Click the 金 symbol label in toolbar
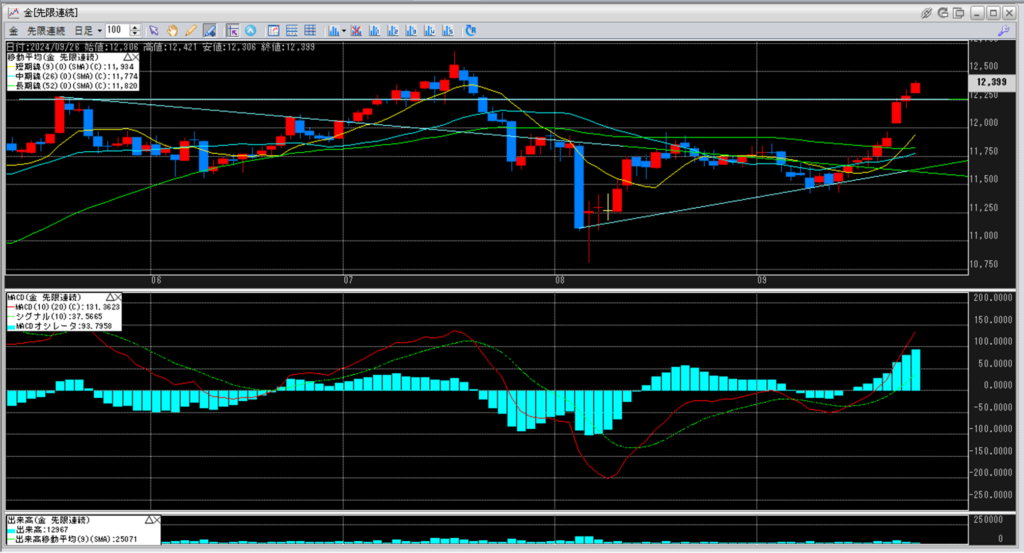This screenshot has width=1024, height=553. click(x=13, y=31)
